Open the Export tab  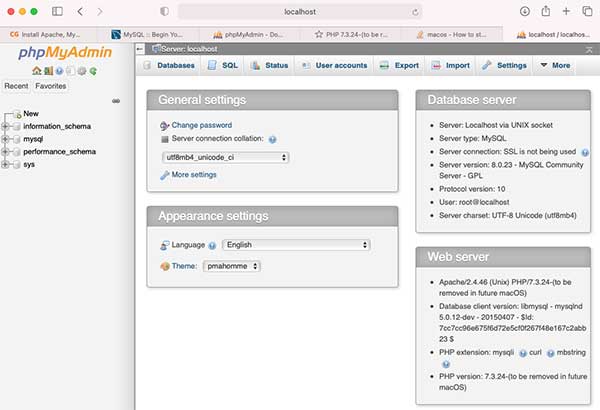click(399, 65)
